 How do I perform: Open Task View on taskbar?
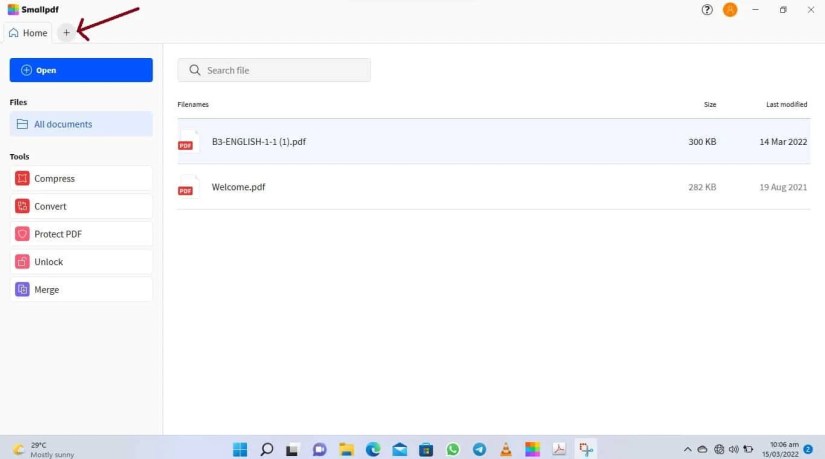[x=293, y=449]
